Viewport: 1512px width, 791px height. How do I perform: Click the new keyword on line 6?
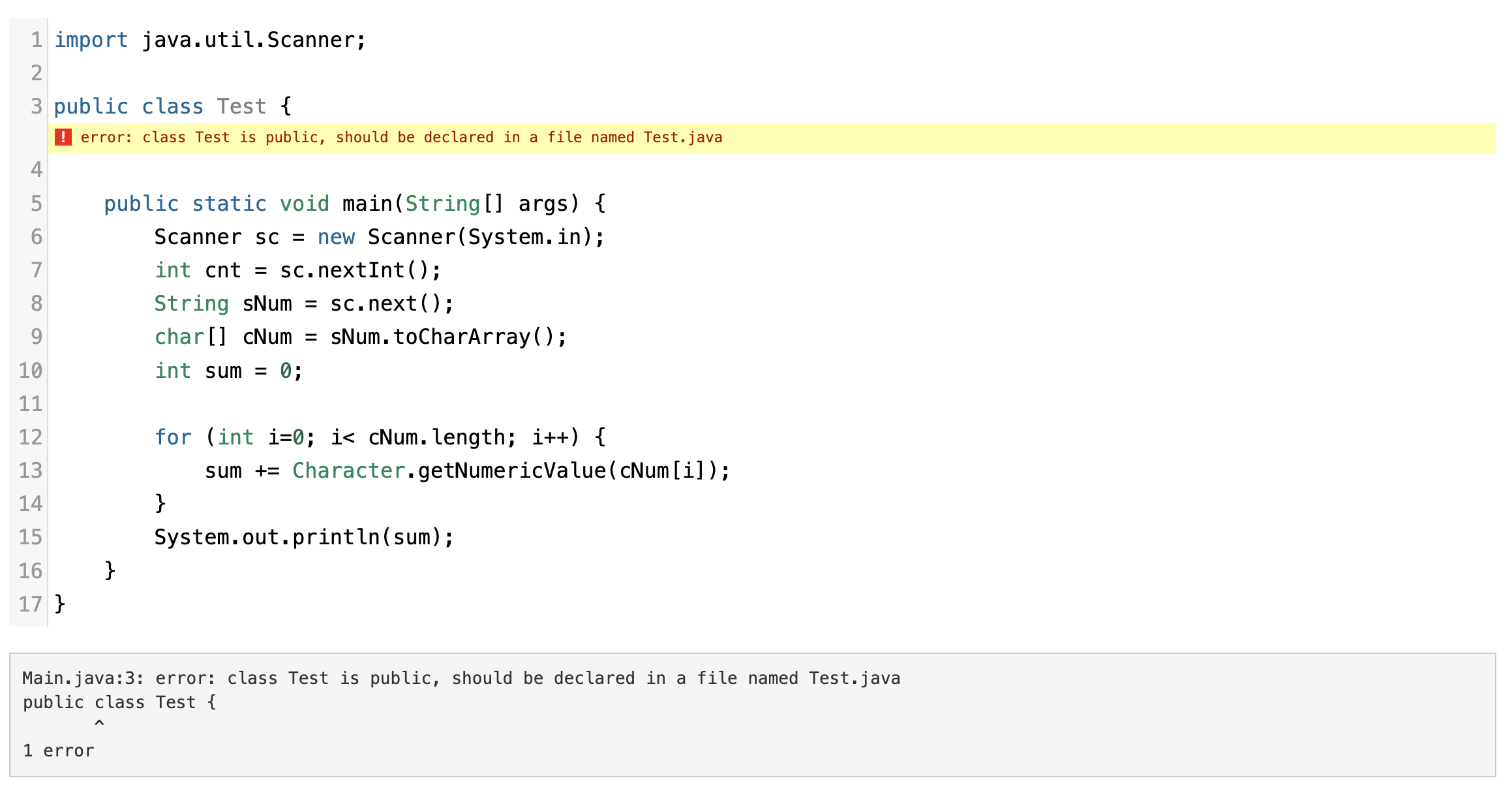[x=336, y=237]
